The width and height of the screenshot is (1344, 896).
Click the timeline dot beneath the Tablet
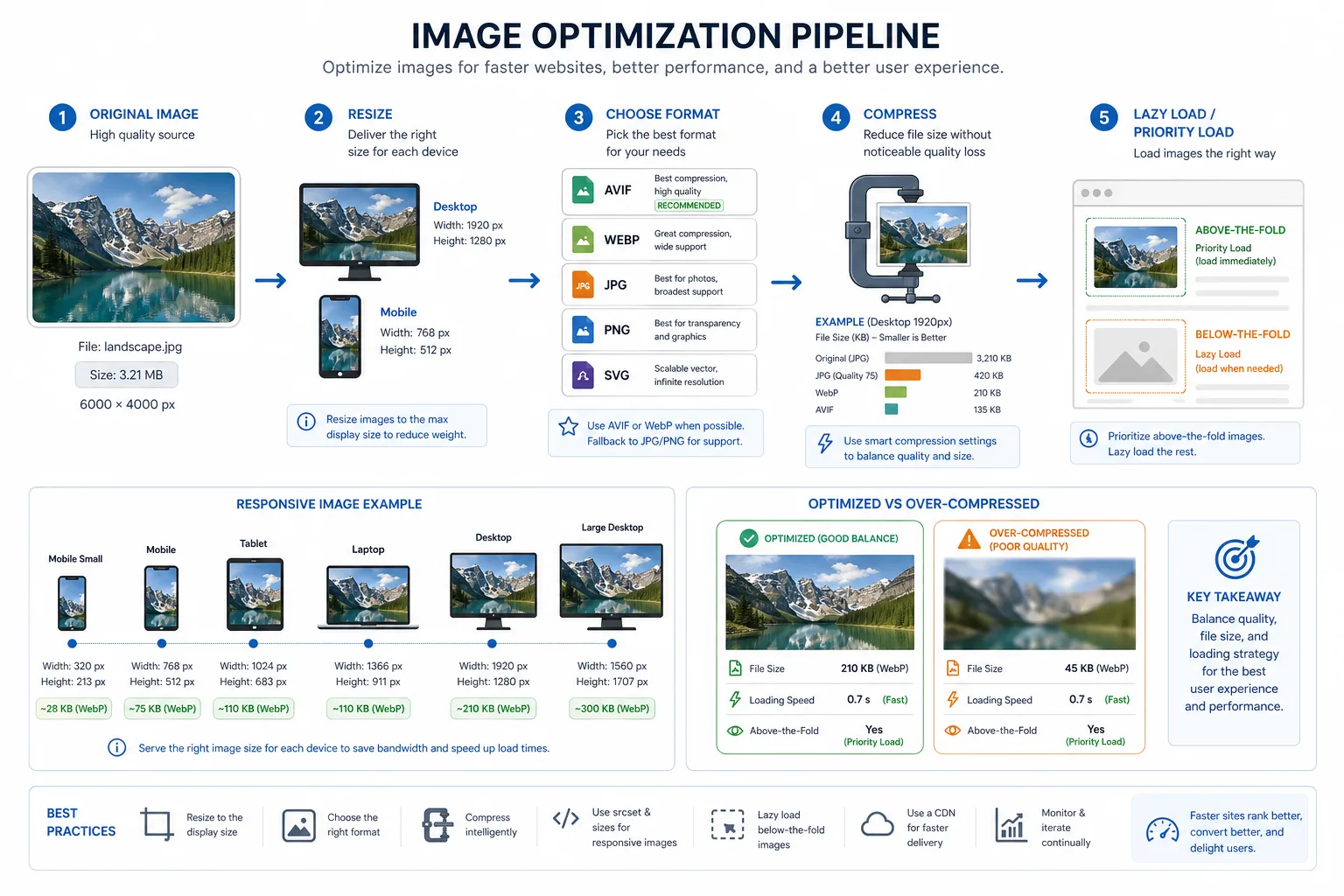[254, 644]
